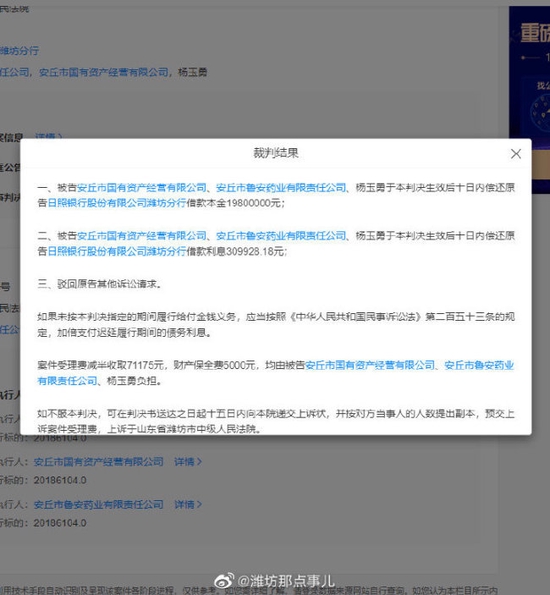Click 潍坊分行 link at top of background page
Image resolution: width=550 pixels, height=595 pixels.
pyautogui.click(x=19, y=50)
